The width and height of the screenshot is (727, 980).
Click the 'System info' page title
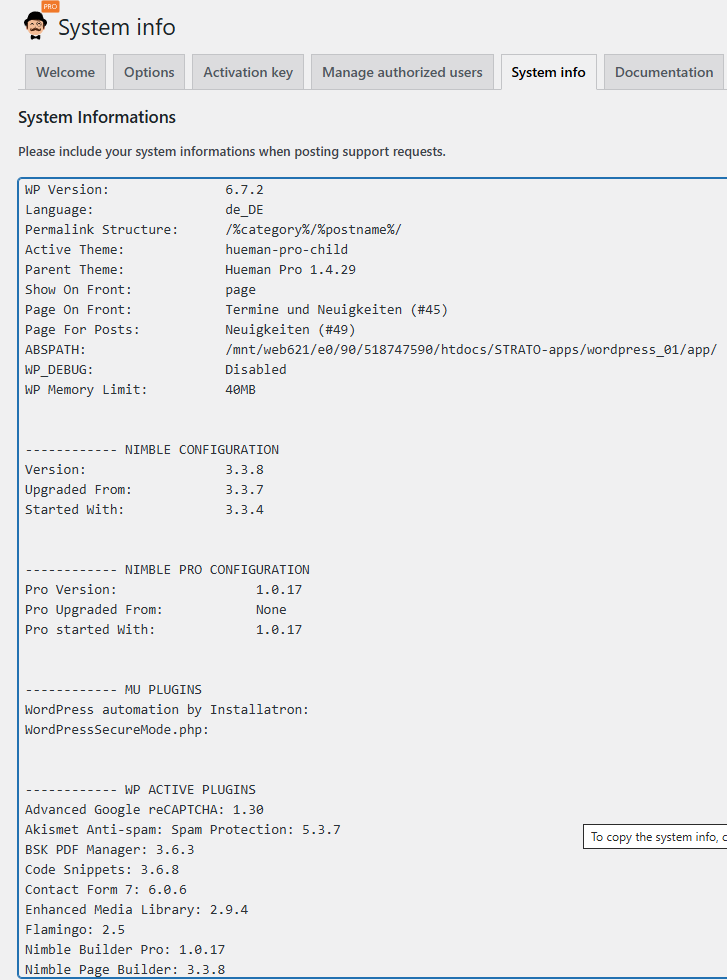coord(117,27)
